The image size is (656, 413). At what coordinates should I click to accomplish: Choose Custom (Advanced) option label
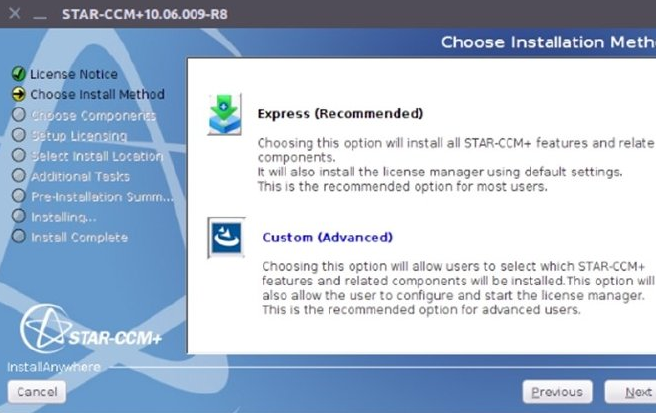328,237
